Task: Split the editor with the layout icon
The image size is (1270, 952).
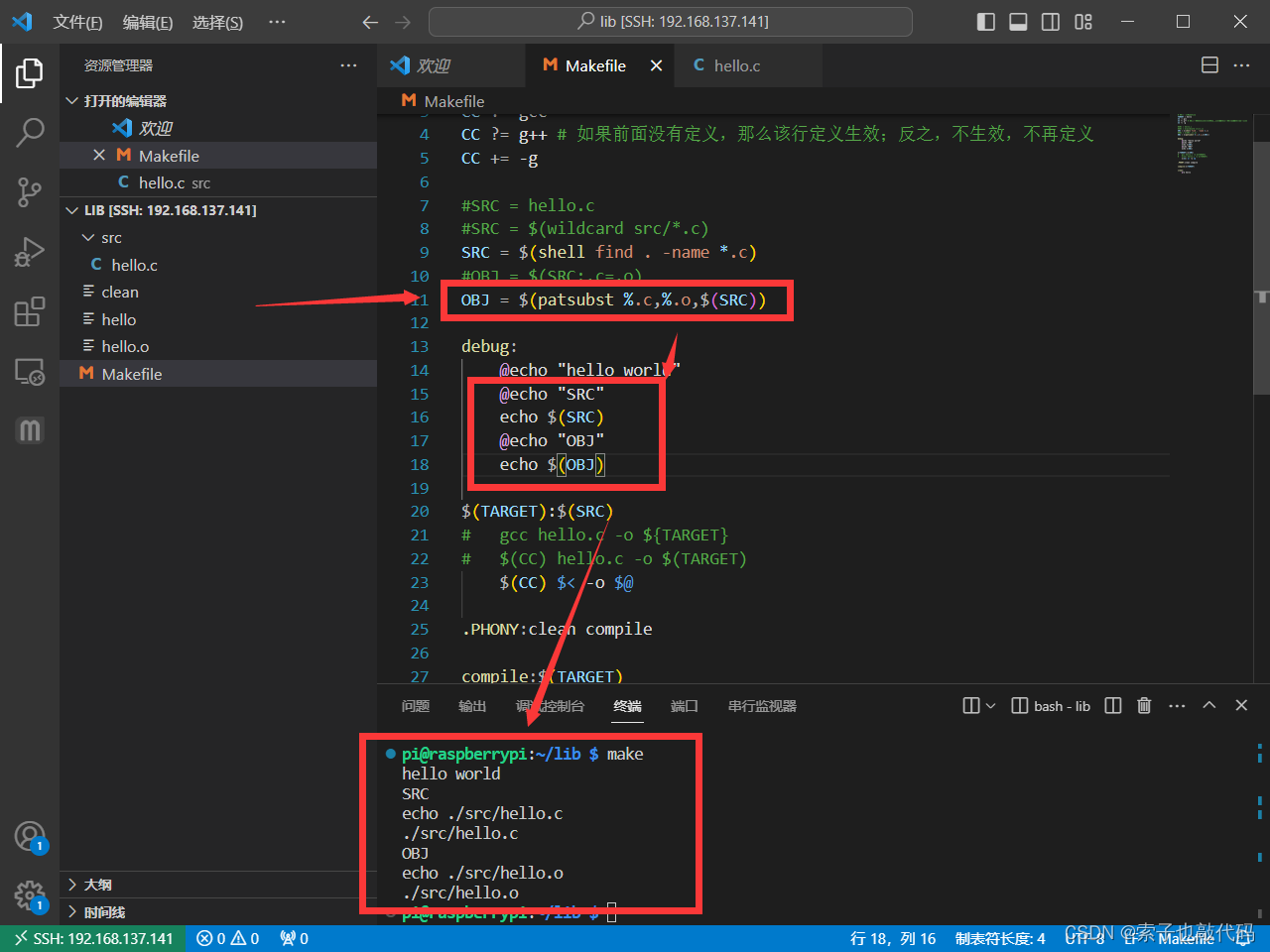Action: 1209,65
